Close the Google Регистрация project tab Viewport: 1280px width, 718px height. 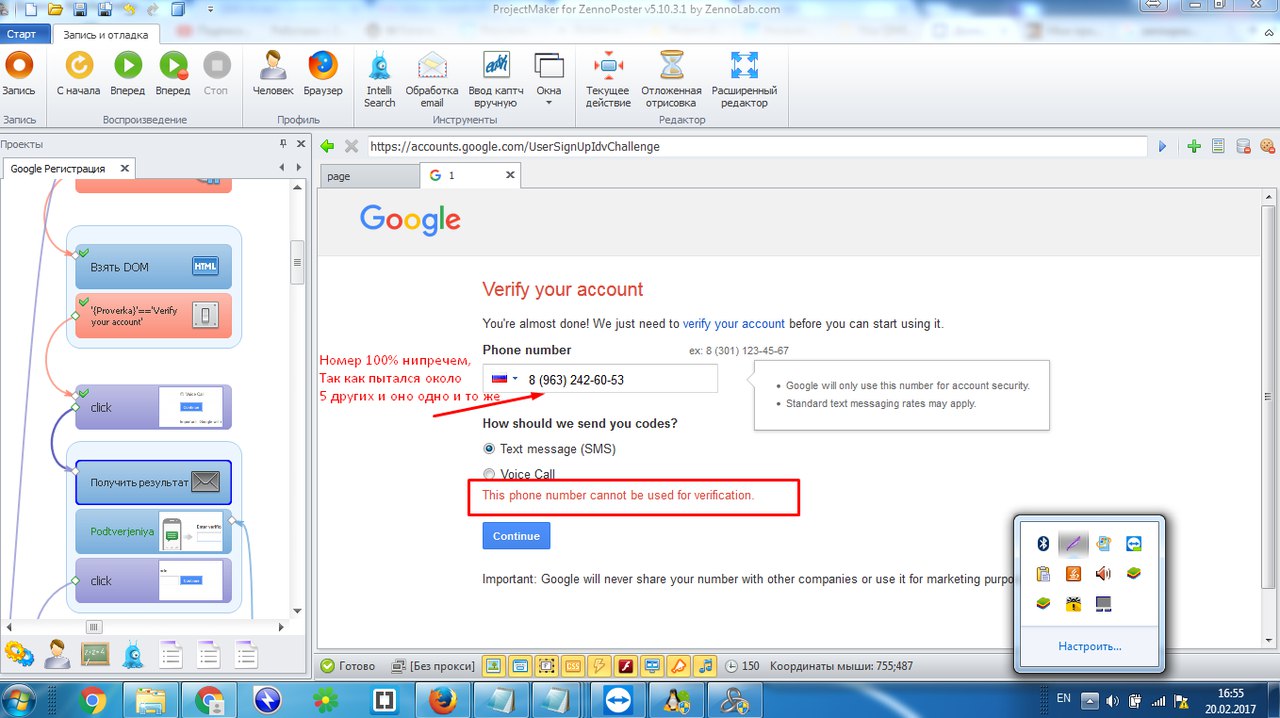[x=125, y=169]
